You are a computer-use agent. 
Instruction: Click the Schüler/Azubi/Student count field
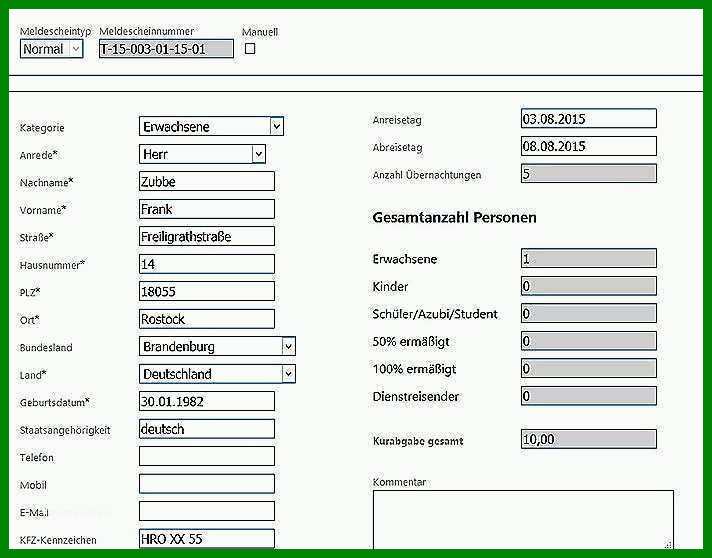coord(588,313)
